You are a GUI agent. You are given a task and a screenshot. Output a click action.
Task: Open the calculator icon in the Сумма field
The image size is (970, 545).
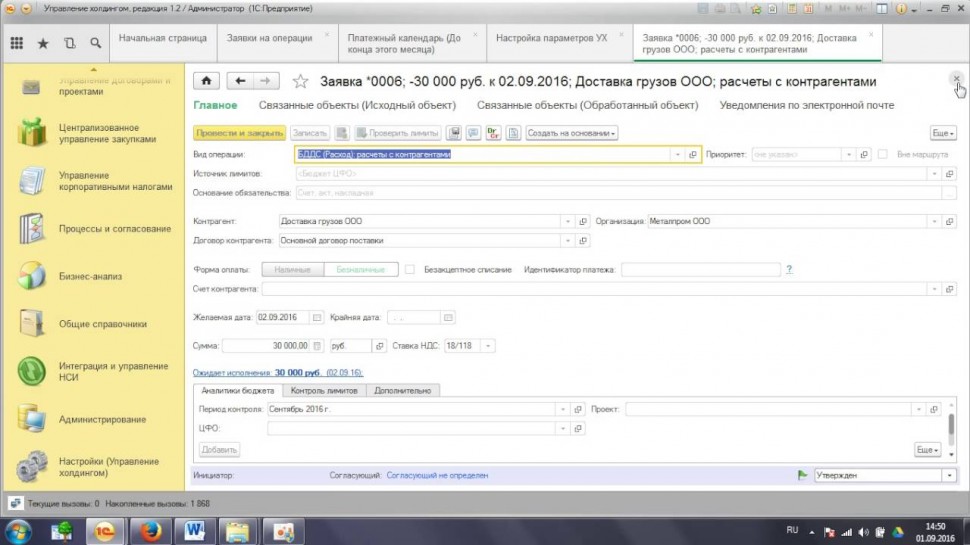pyautogui.click(x=318, y=346)
